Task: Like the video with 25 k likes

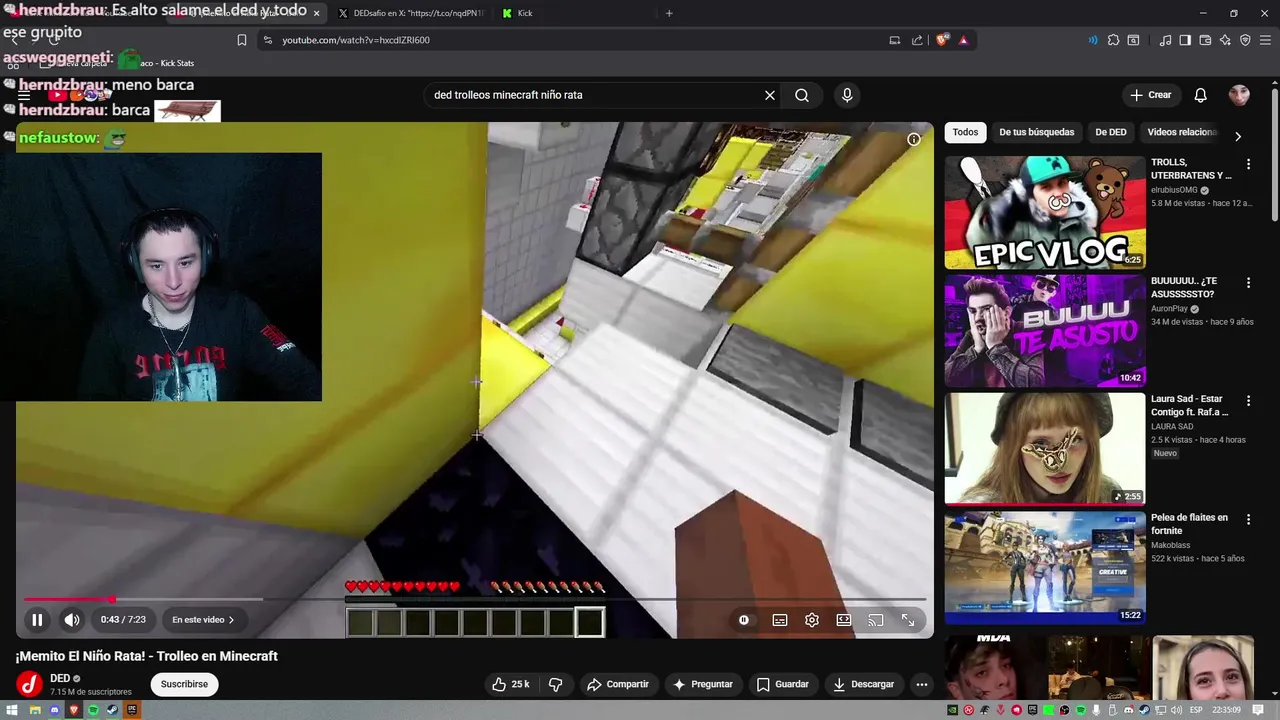Action: coord(511,684)
